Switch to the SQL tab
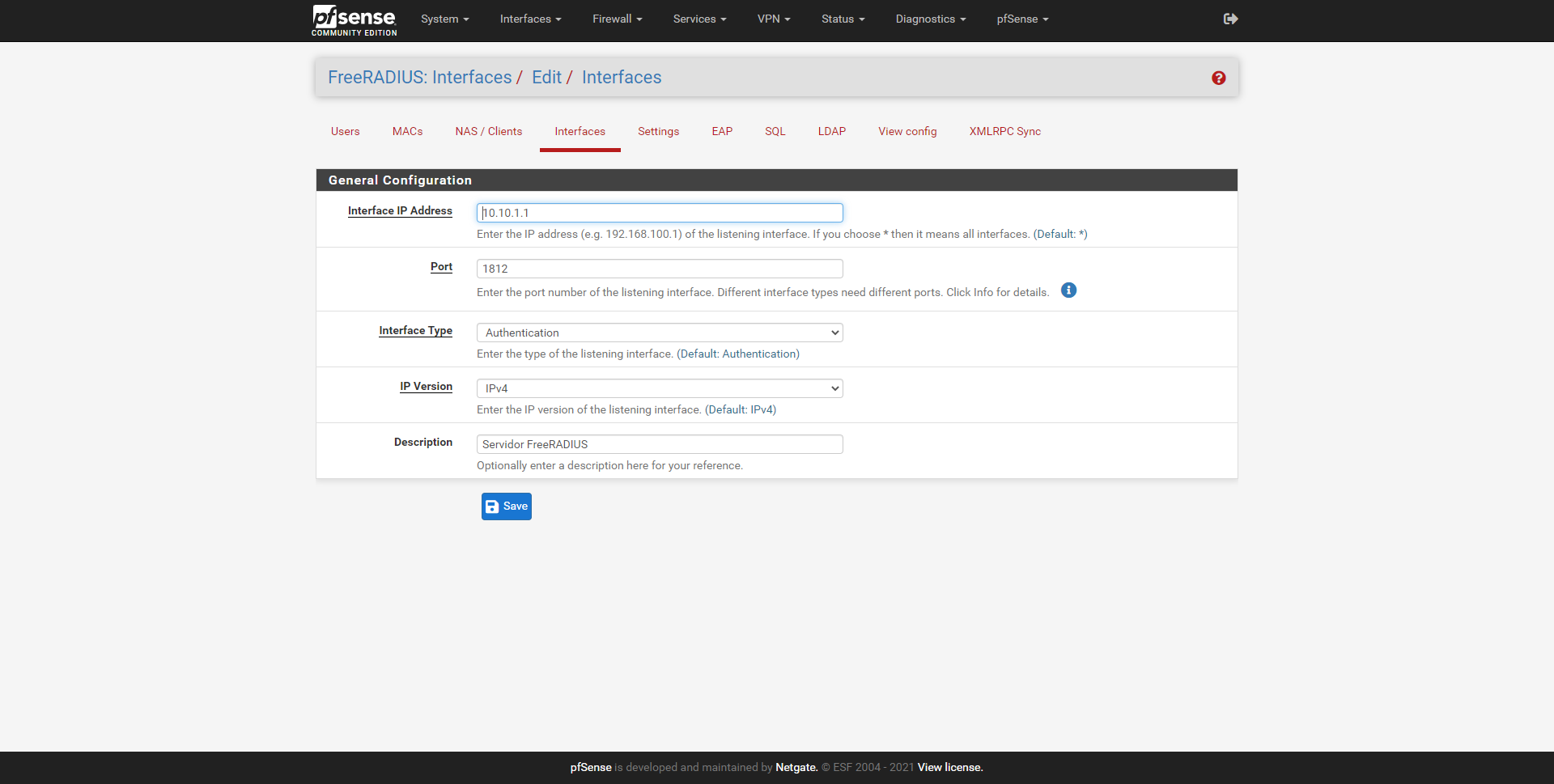Image resolution: width=1554 pixels, height=784 pixels. pyautogui.click(x=775, y=131)
